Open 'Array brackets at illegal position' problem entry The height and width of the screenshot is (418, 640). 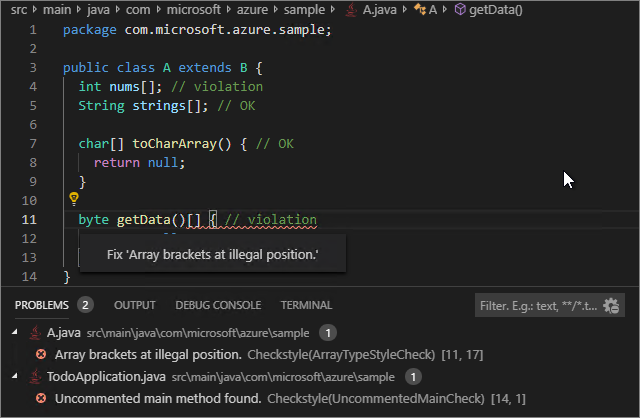coord(320,354)
